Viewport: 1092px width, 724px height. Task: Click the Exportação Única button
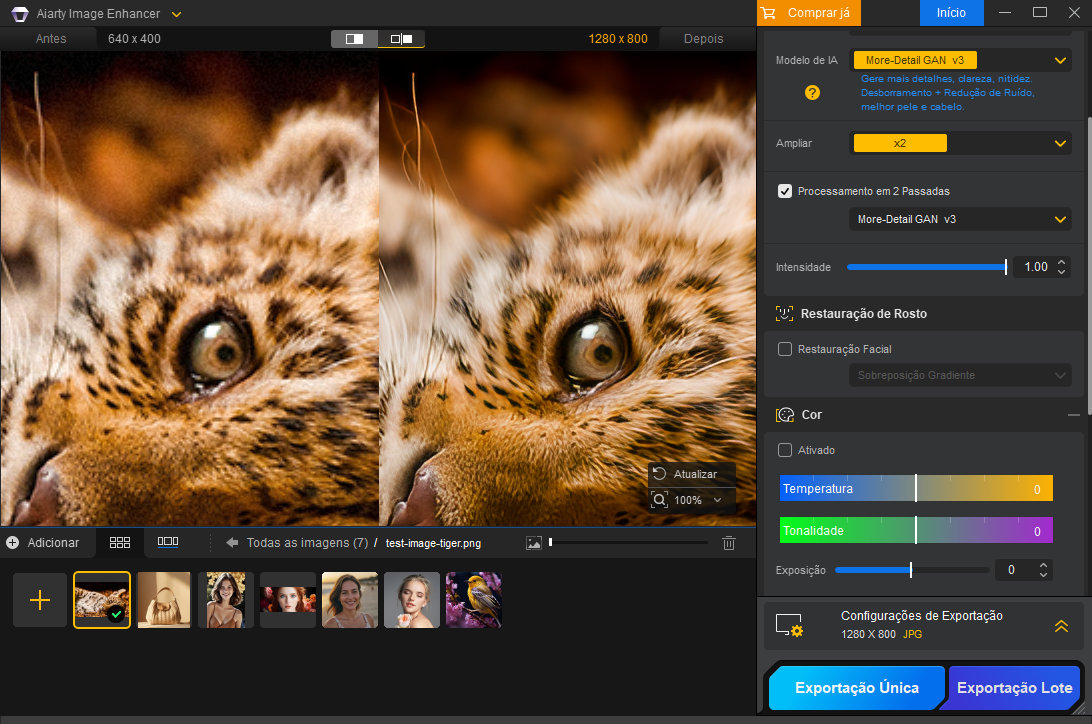[x=857, y=688]
